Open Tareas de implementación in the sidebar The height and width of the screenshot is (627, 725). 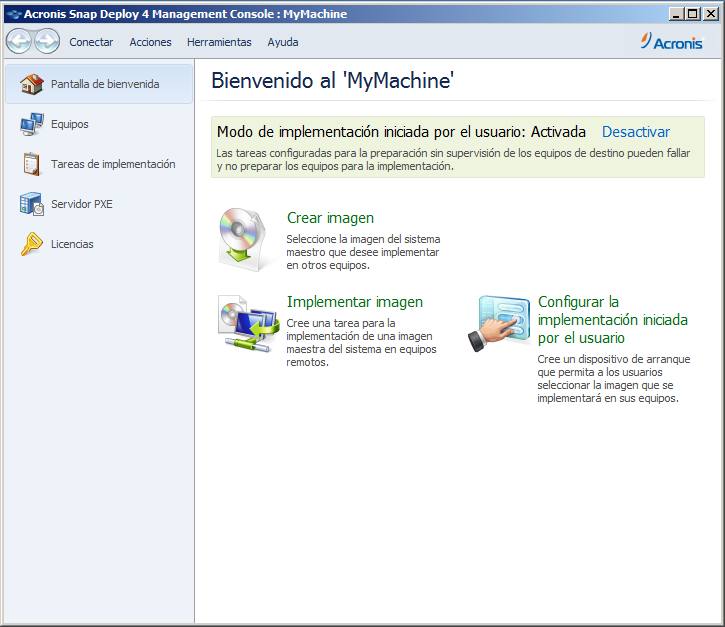click(x=99, y=164)
